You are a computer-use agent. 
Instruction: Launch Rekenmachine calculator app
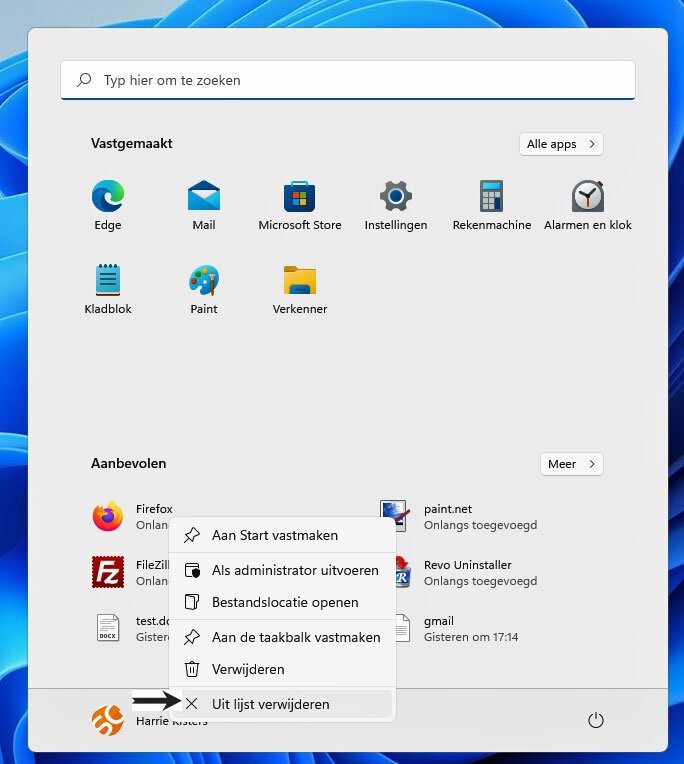(491, 197)
